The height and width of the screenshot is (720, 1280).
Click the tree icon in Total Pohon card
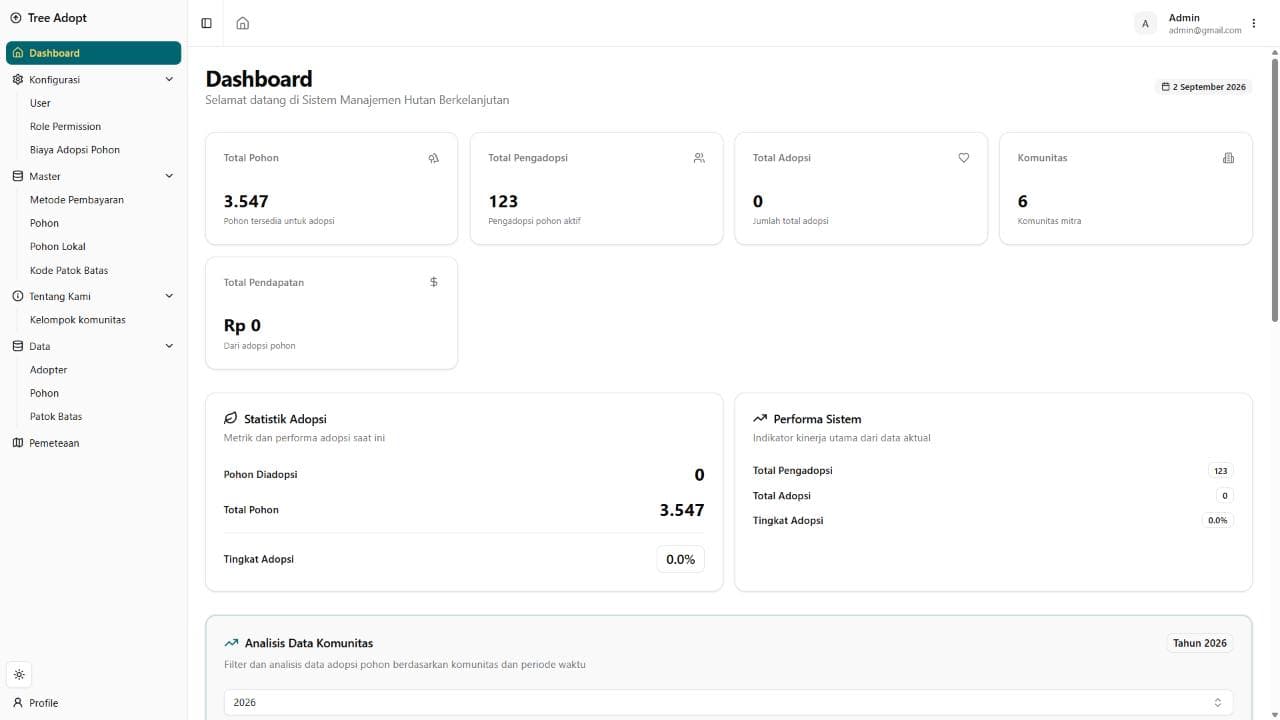coord(433,158)
